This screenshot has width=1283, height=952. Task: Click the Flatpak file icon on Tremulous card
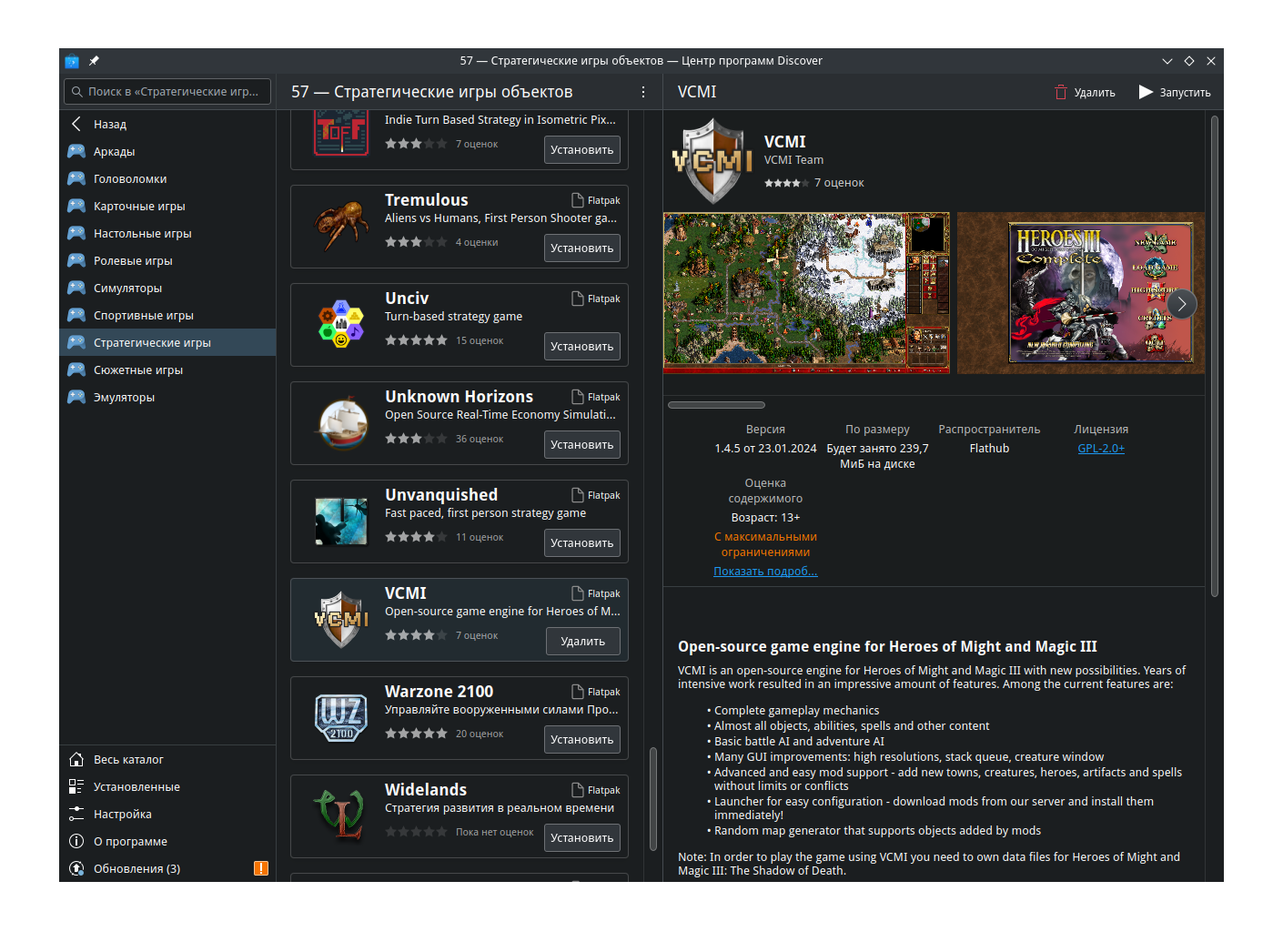click(578, 200)
